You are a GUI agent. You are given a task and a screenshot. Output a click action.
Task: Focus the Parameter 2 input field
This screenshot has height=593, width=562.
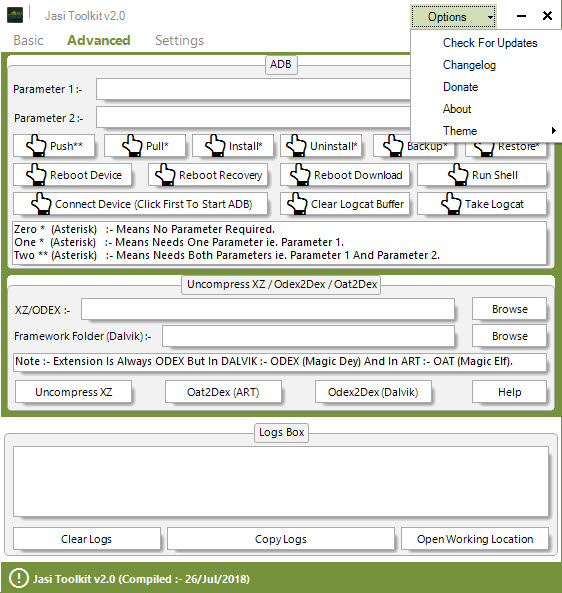pos(253,118)
